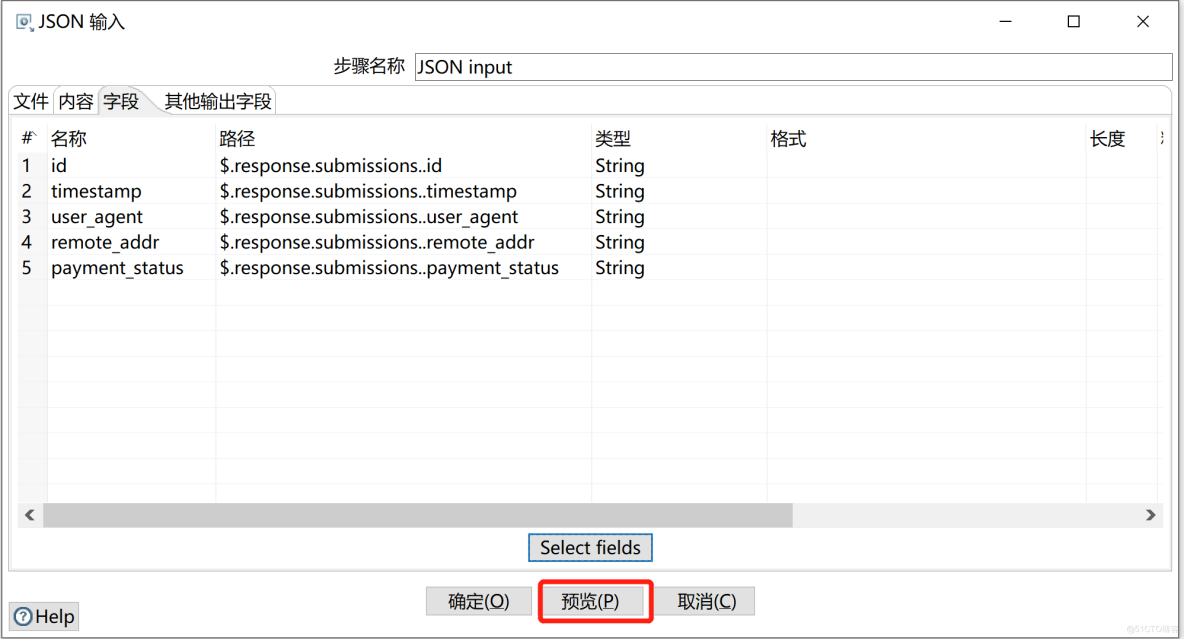
Task: Cancel with the 取消(C) button
Action: pyautogui.click(x=706, y=601)
